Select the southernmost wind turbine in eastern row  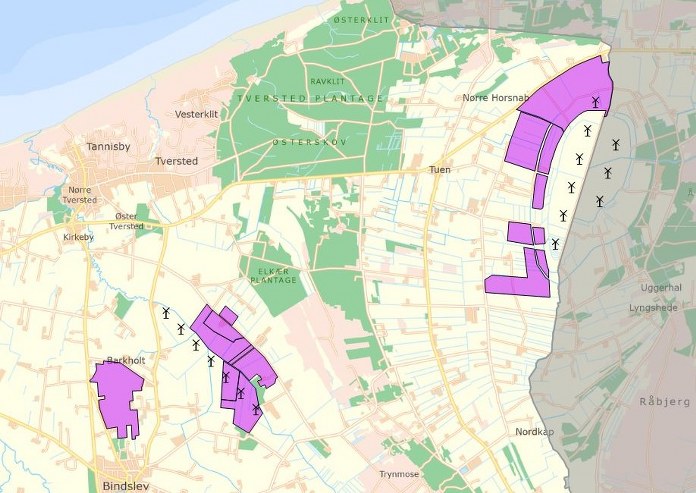[x=555, y=243]
